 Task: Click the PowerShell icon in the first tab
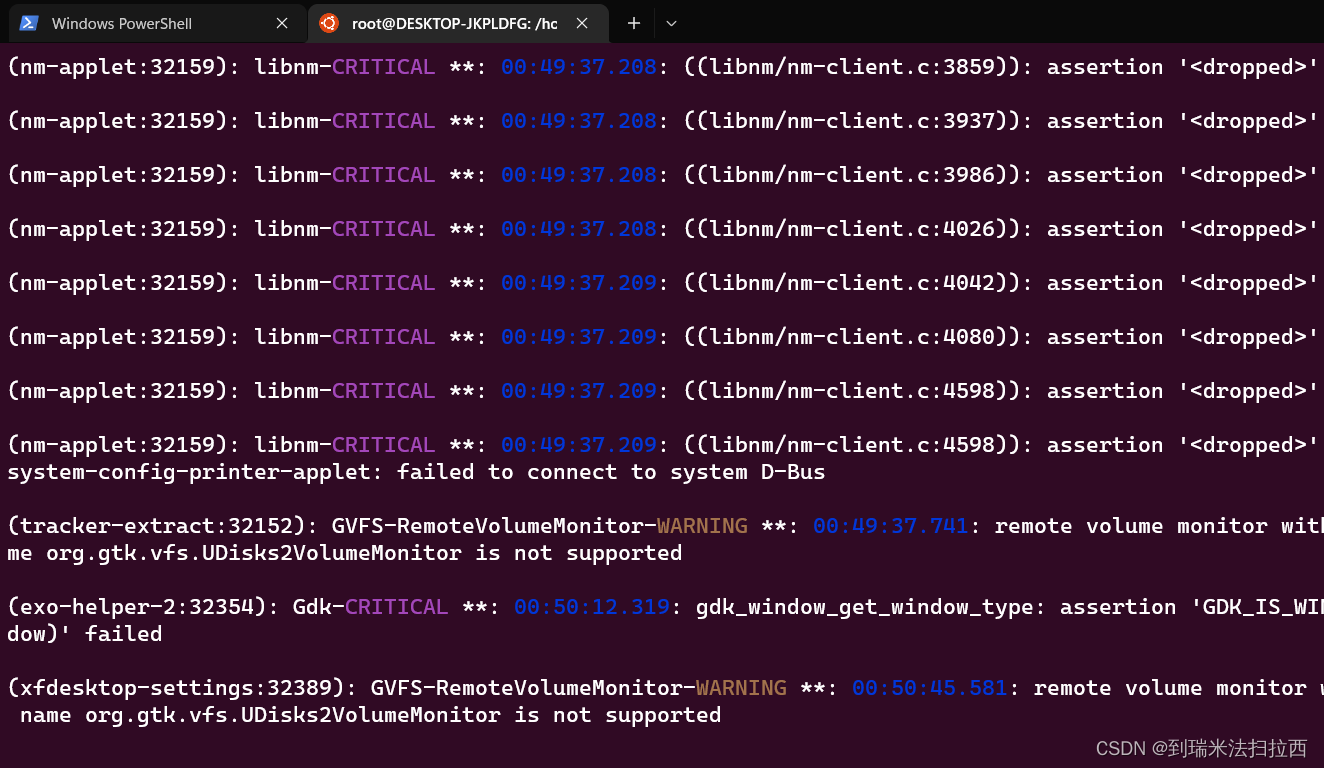tap(29, 23)
